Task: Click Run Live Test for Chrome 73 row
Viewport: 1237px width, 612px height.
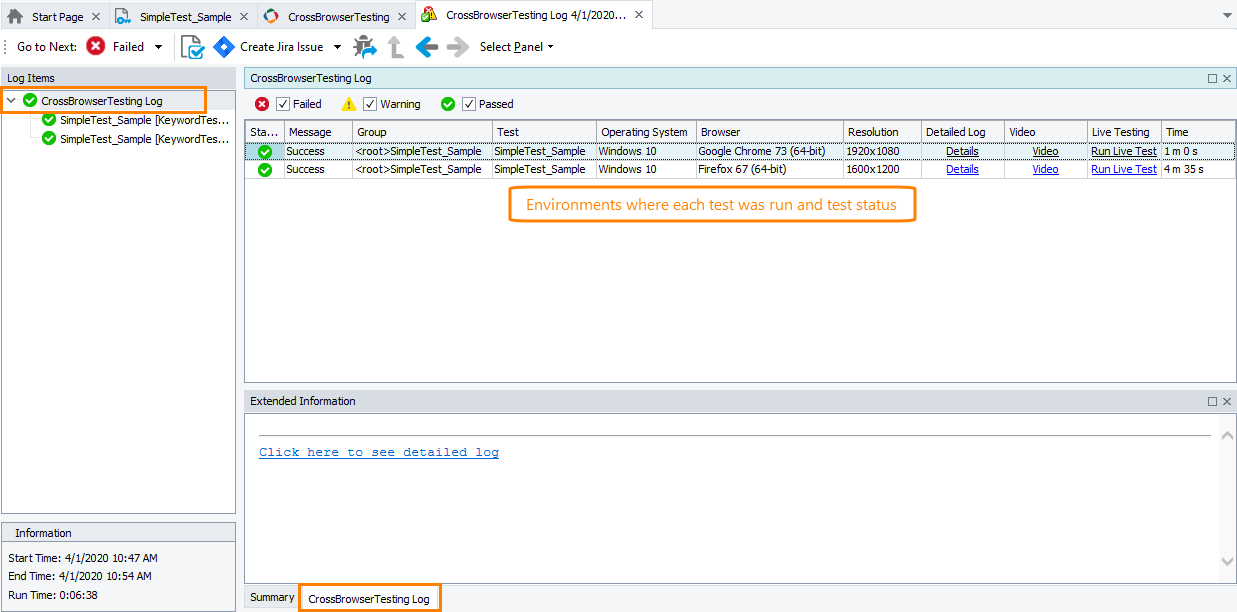Action: tap(1123, 152)
